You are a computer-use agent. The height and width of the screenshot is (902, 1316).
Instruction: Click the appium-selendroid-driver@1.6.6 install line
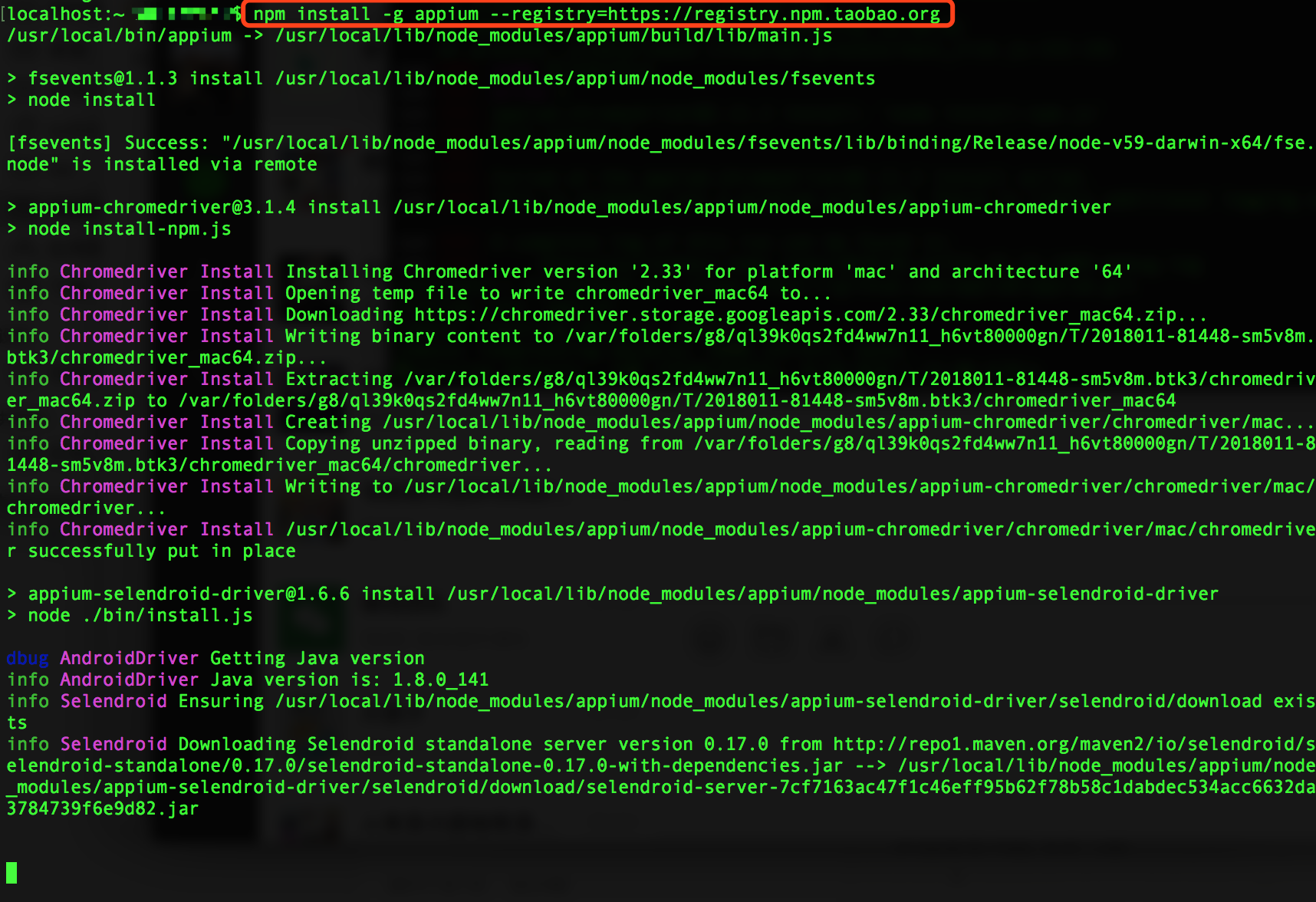tap(613, 594)
